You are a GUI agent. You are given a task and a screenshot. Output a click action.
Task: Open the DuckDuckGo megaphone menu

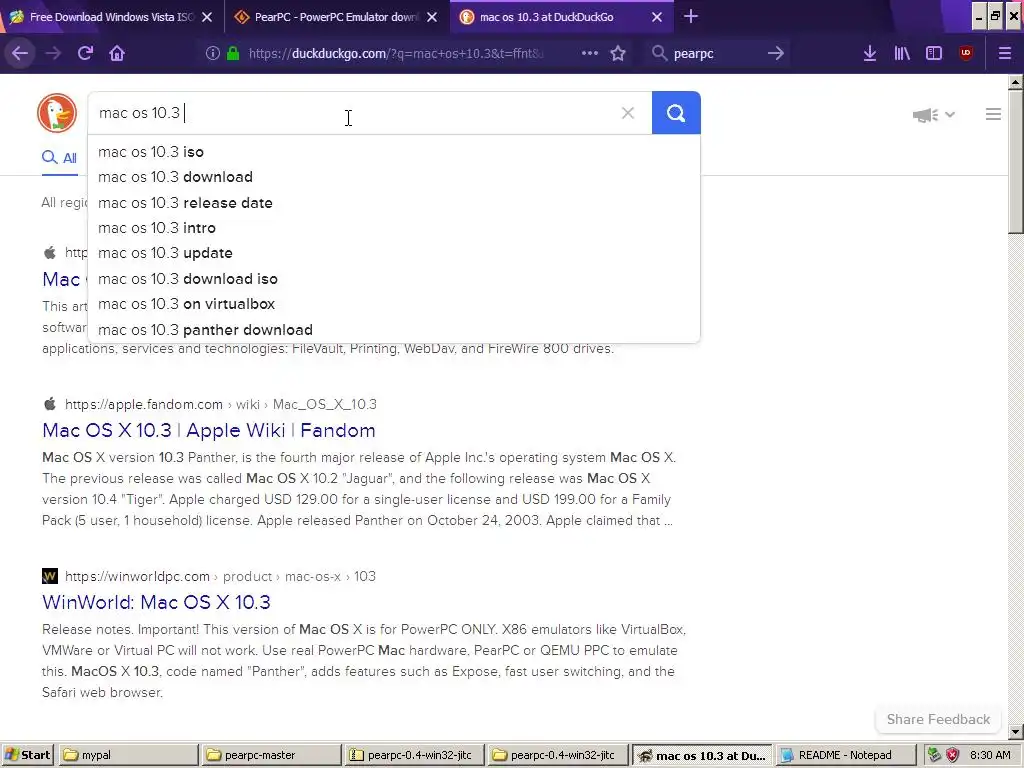pyautogui.click(x=933, y=115)
